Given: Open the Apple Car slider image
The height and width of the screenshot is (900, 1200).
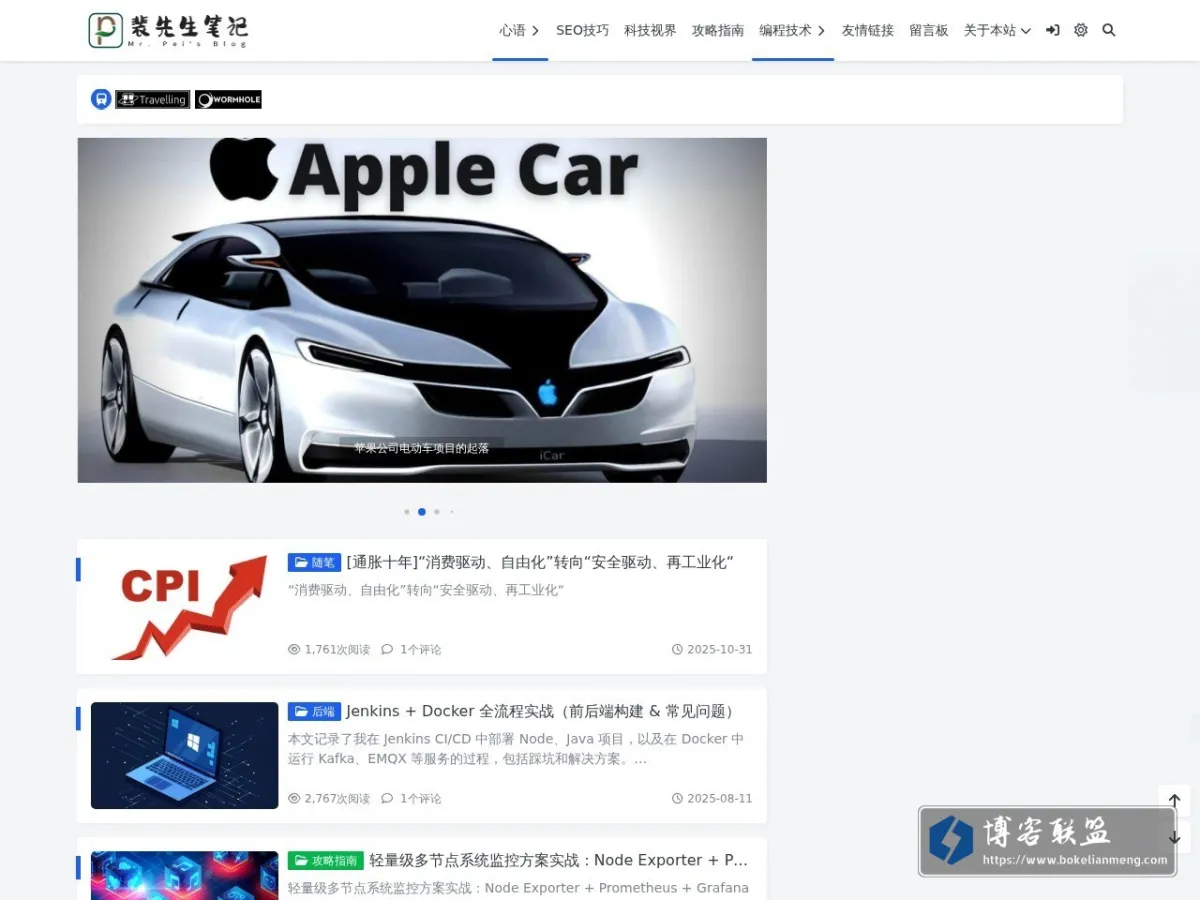Looking at the screenshot, I should pos(422,310).
